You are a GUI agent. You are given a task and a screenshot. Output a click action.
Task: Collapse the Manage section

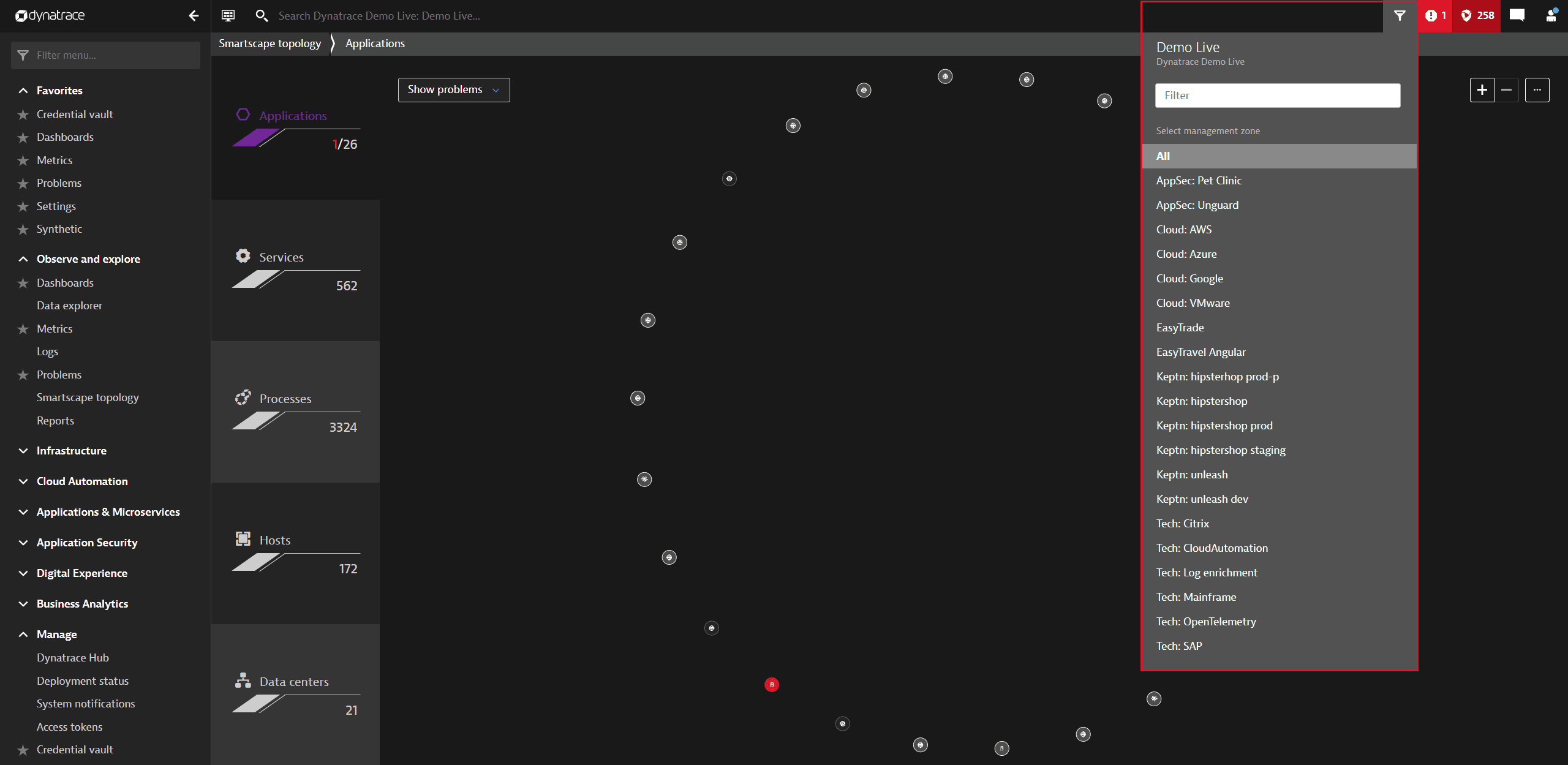pyautogui.click(x=23, y=635)
